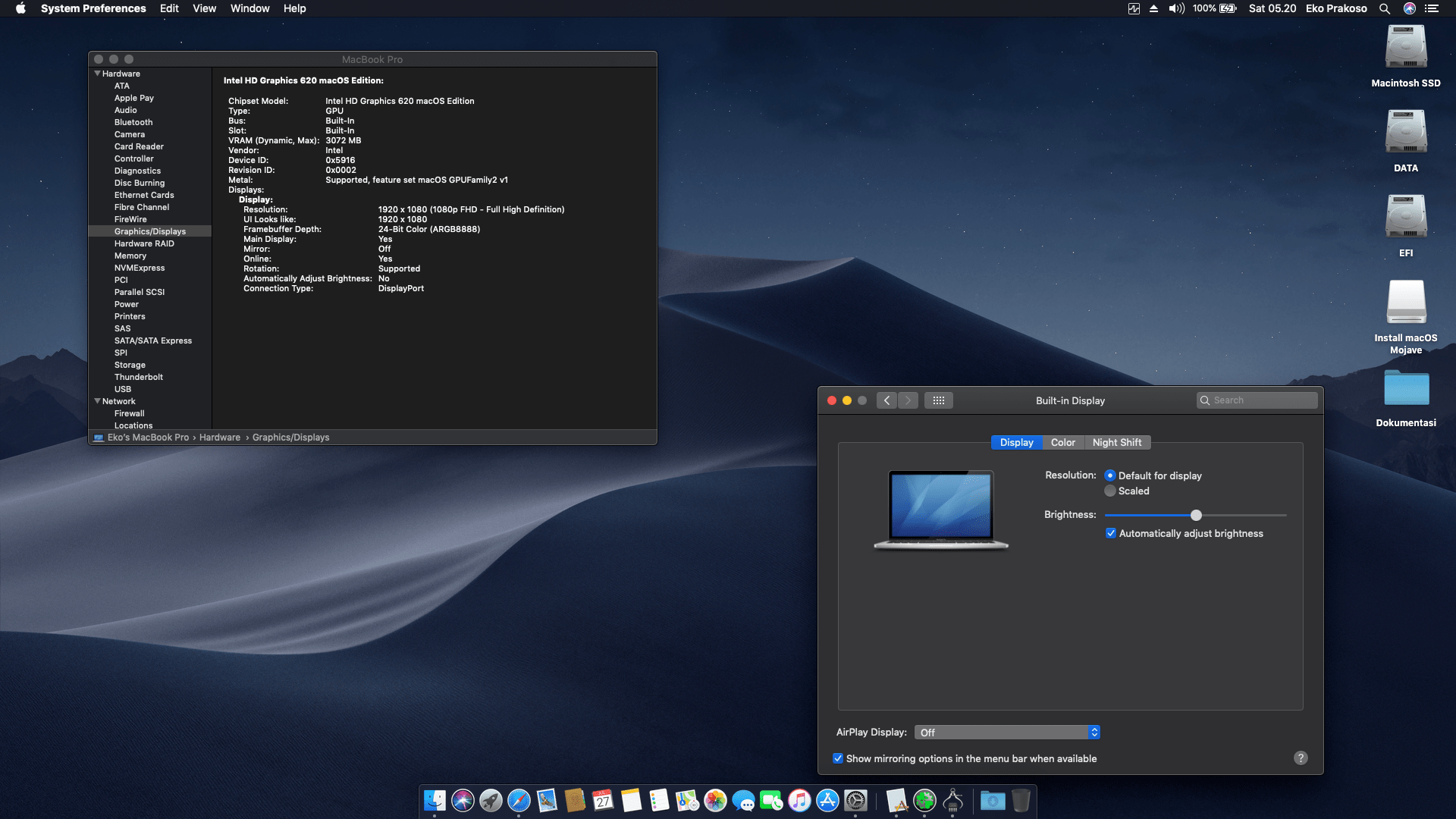Click the Brightness slider knob
The height and width of the screenshot is (819, 1456).
[1196, 515]
